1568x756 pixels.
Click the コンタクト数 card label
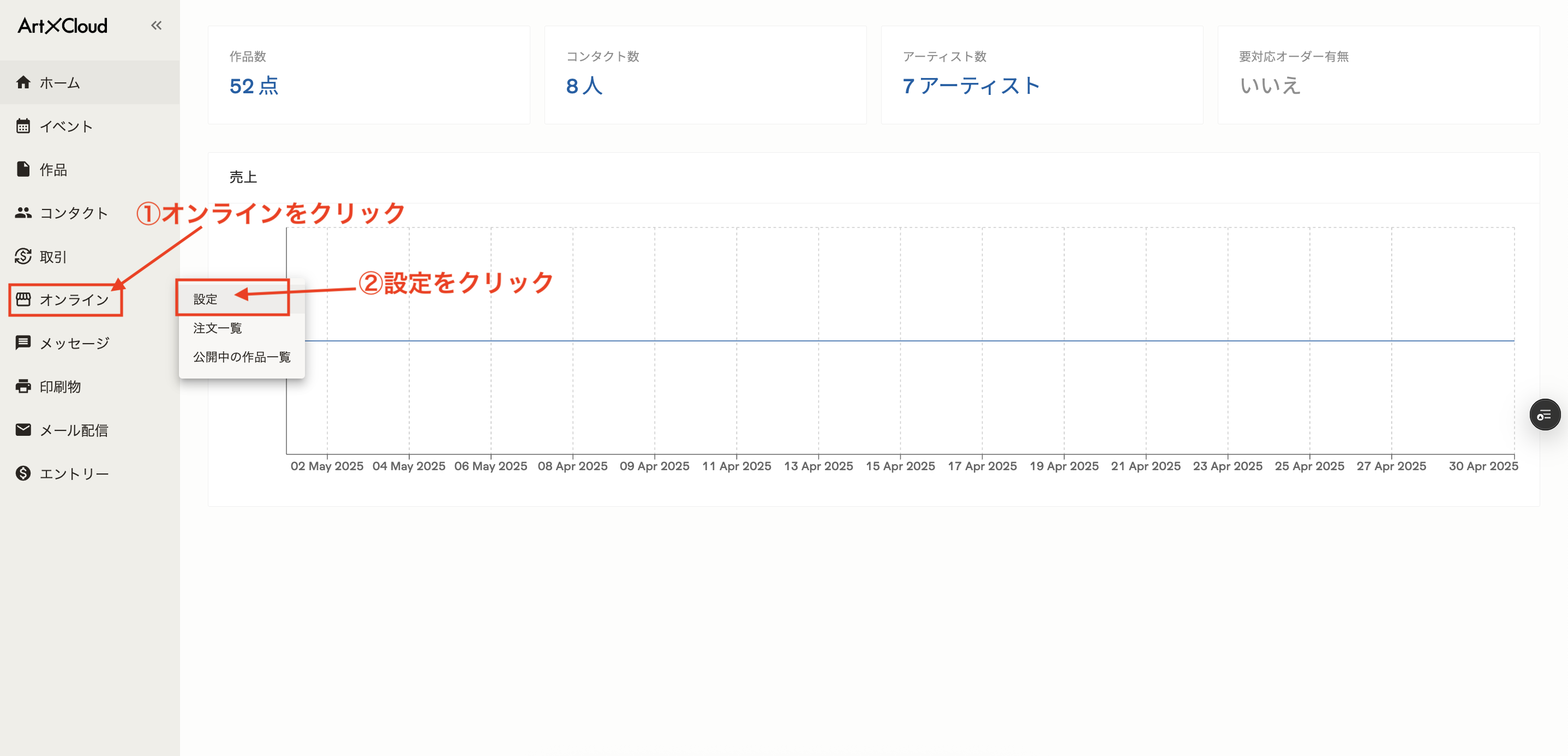(x=603, y=57)
